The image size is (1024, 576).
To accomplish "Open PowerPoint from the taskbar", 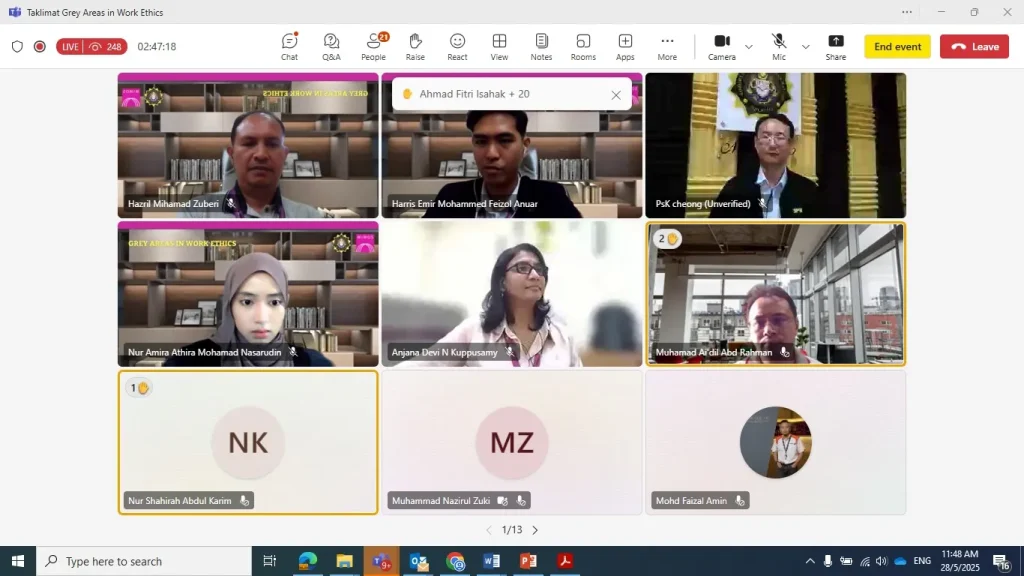I will [528, 561].
